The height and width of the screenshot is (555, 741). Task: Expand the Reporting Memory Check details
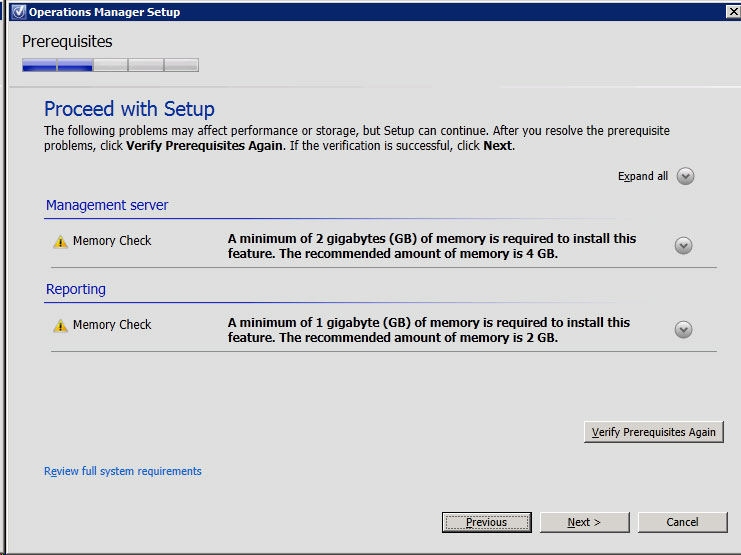pyautogui.click(x=683, y=330)
